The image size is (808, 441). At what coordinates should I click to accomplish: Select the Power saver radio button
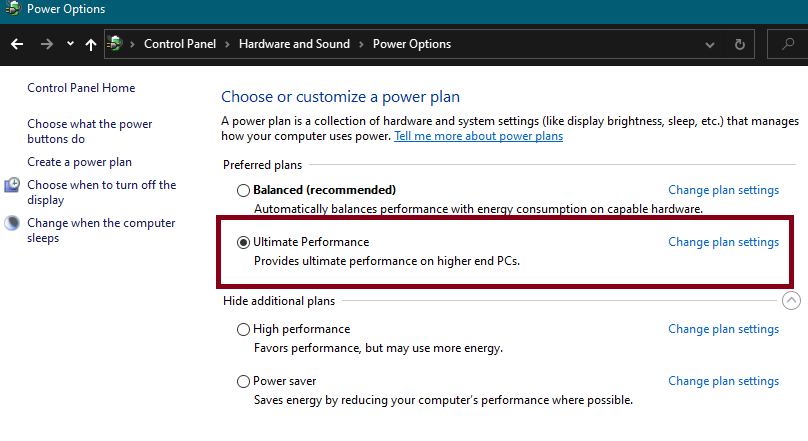[x=243, y=382]
